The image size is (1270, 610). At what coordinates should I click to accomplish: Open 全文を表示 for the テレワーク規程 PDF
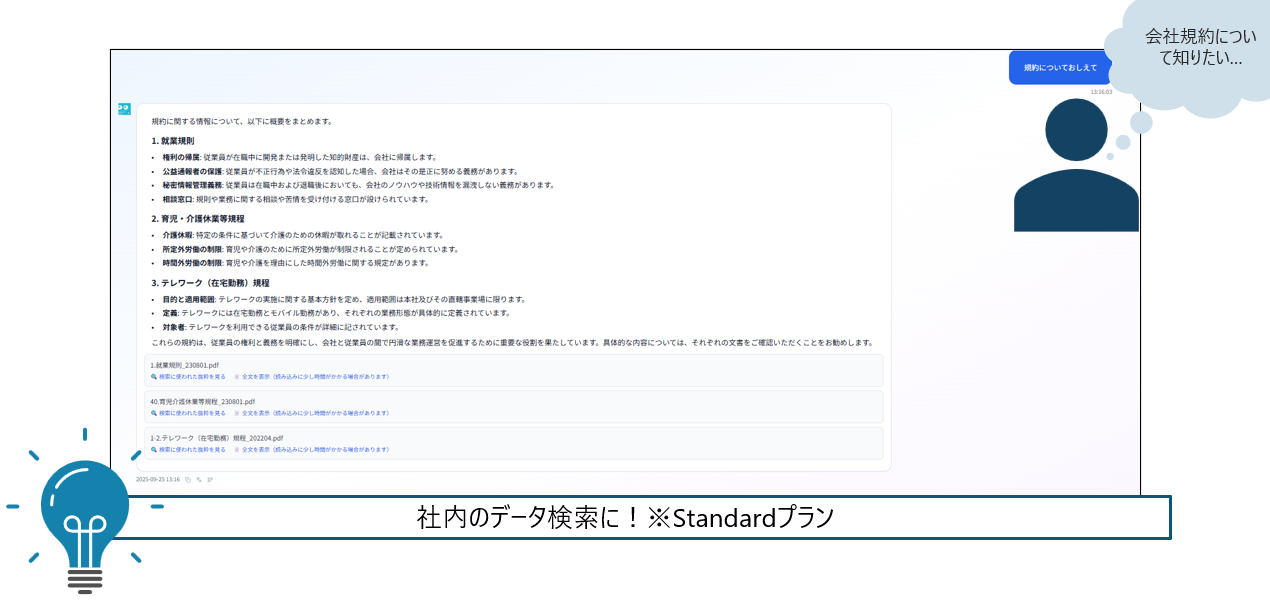click(x=314, y=450)
